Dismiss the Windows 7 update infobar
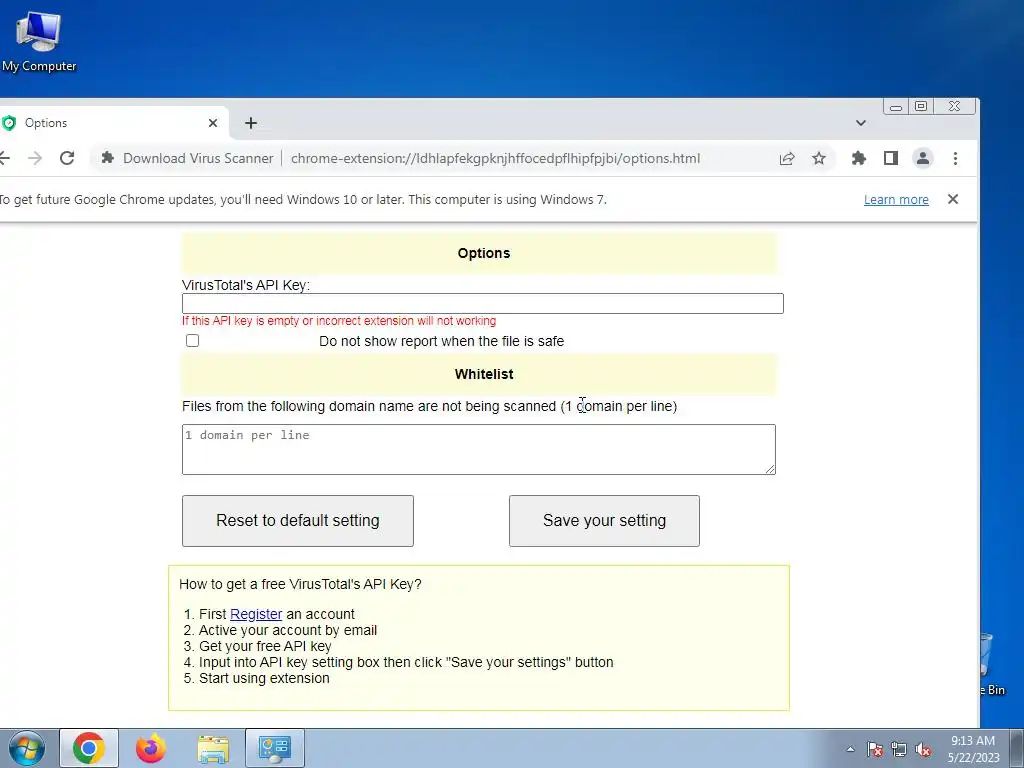The image size is (1024, 768). (953, 199)
